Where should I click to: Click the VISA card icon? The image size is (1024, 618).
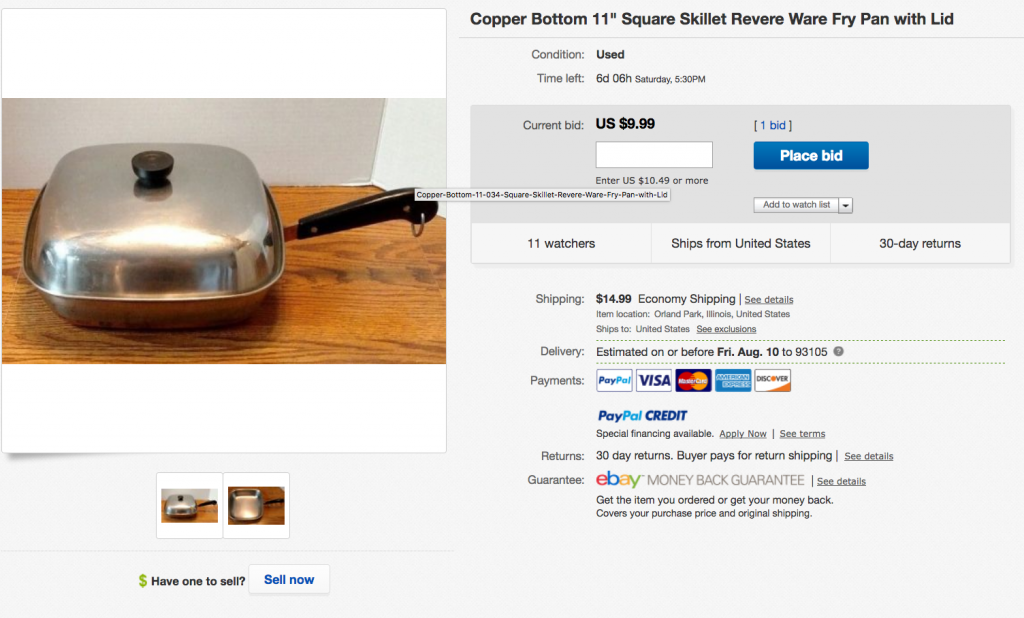[x=654, y=380]
